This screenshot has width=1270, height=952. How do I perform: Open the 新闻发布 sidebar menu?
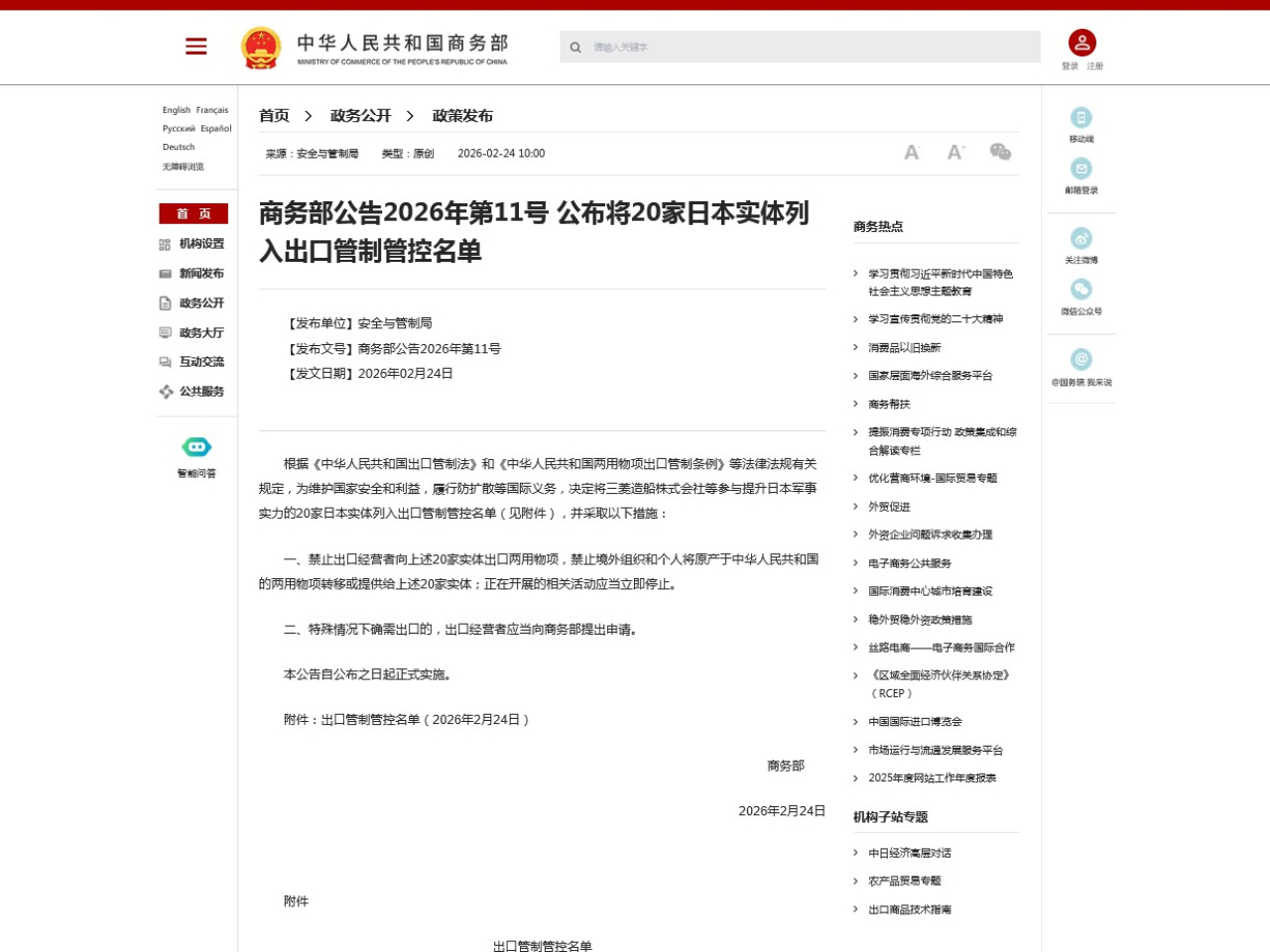click(x=202, y=274)
